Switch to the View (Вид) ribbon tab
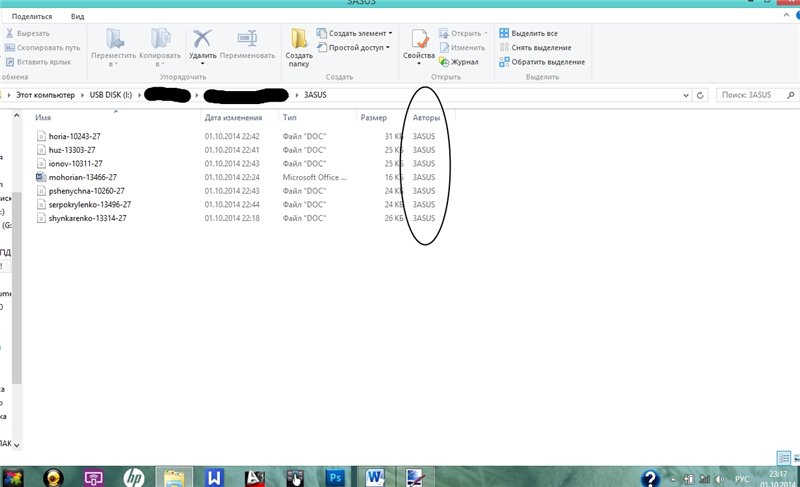The image size is (800, 487). tap(78, 17)
